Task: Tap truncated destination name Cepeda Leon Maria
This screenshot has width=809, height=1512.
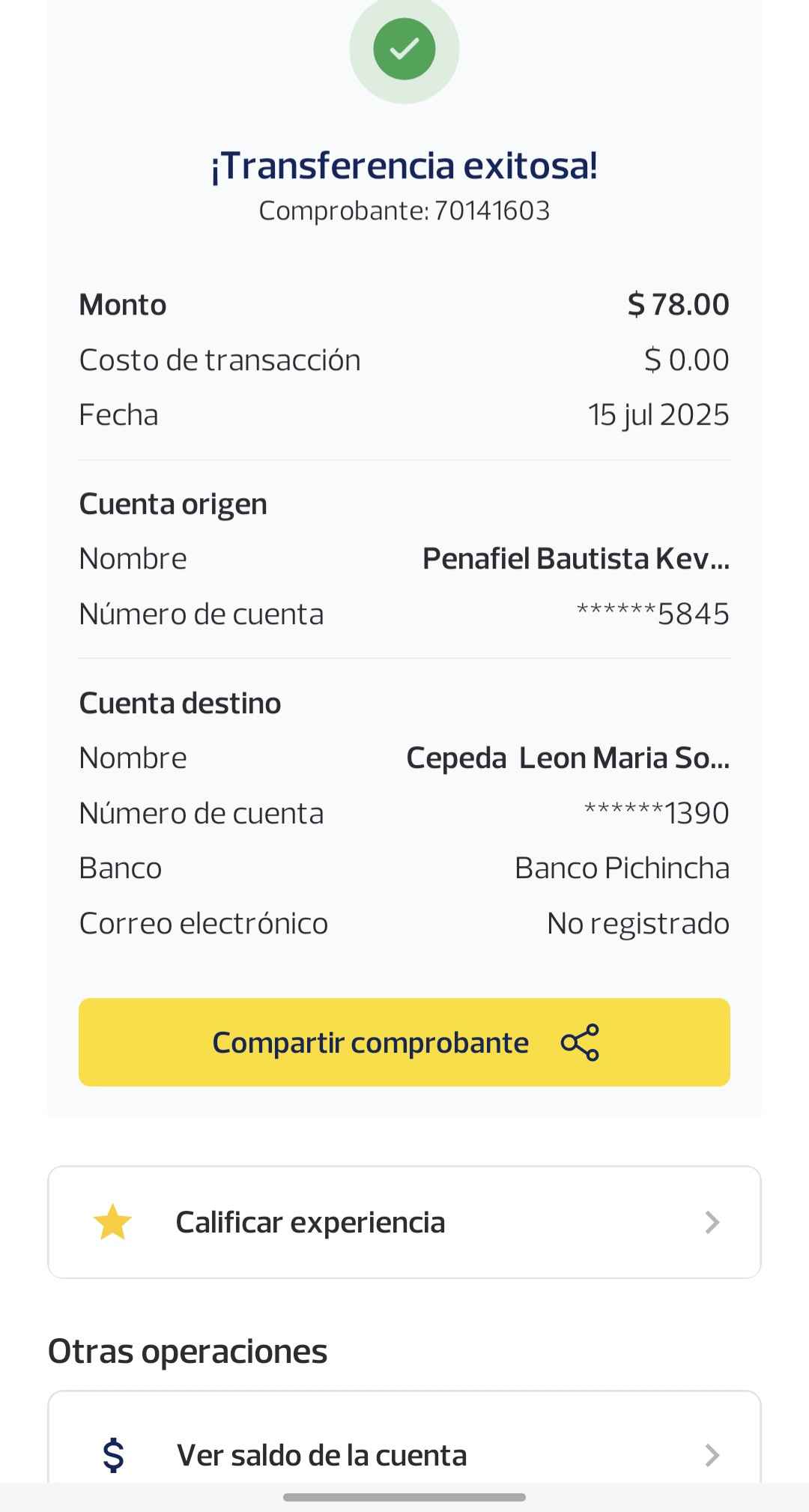Action: point(567,758)
